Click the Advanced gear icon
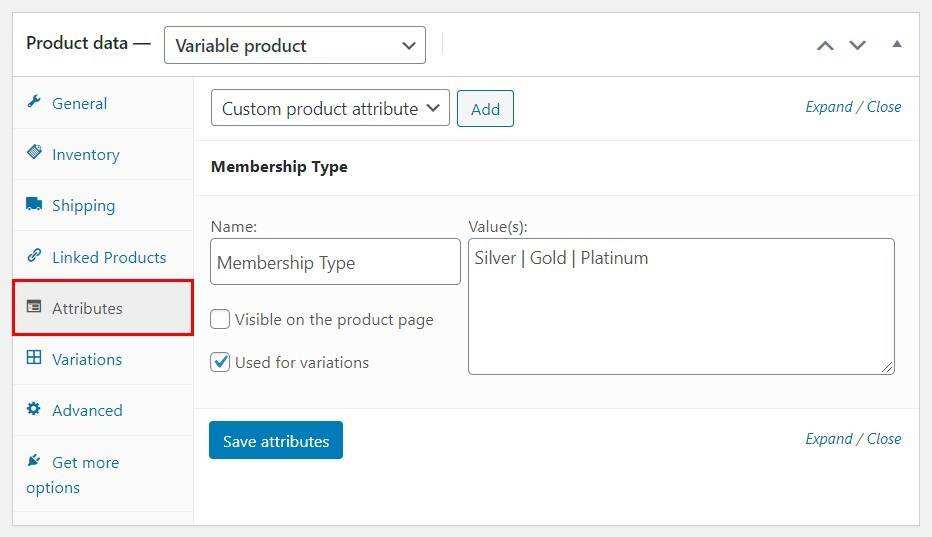 coord(34,409)
